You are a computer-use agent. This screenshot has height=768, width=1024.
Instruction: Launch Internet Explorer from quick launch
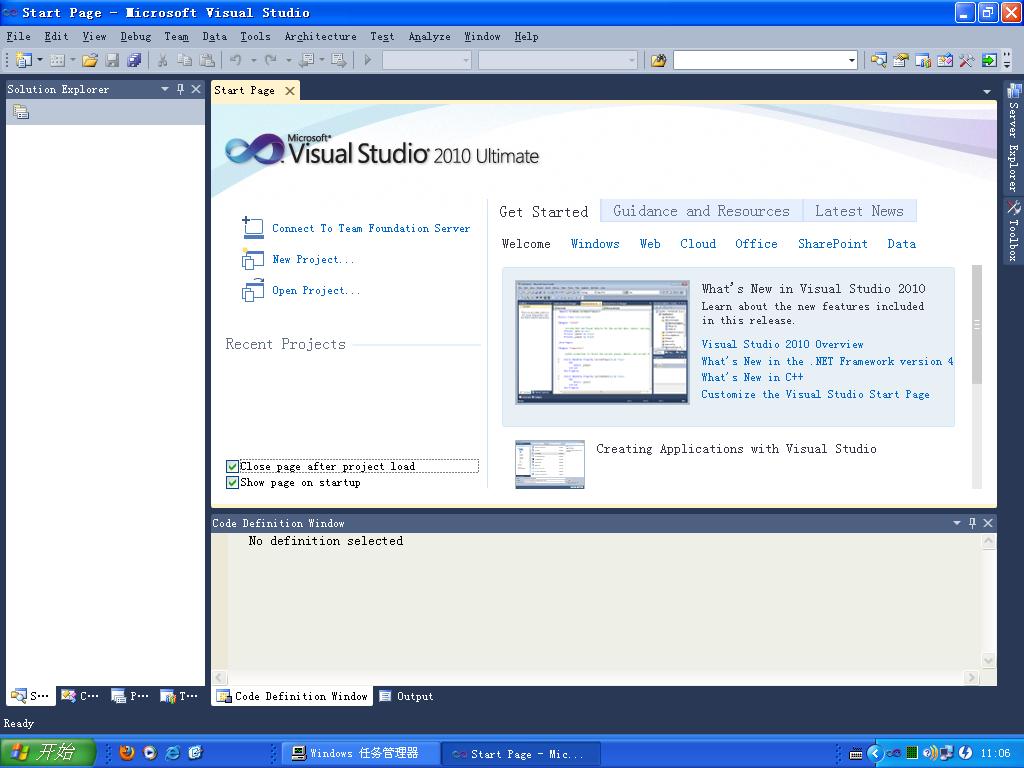pyautogui.click(x=173, y=753)
